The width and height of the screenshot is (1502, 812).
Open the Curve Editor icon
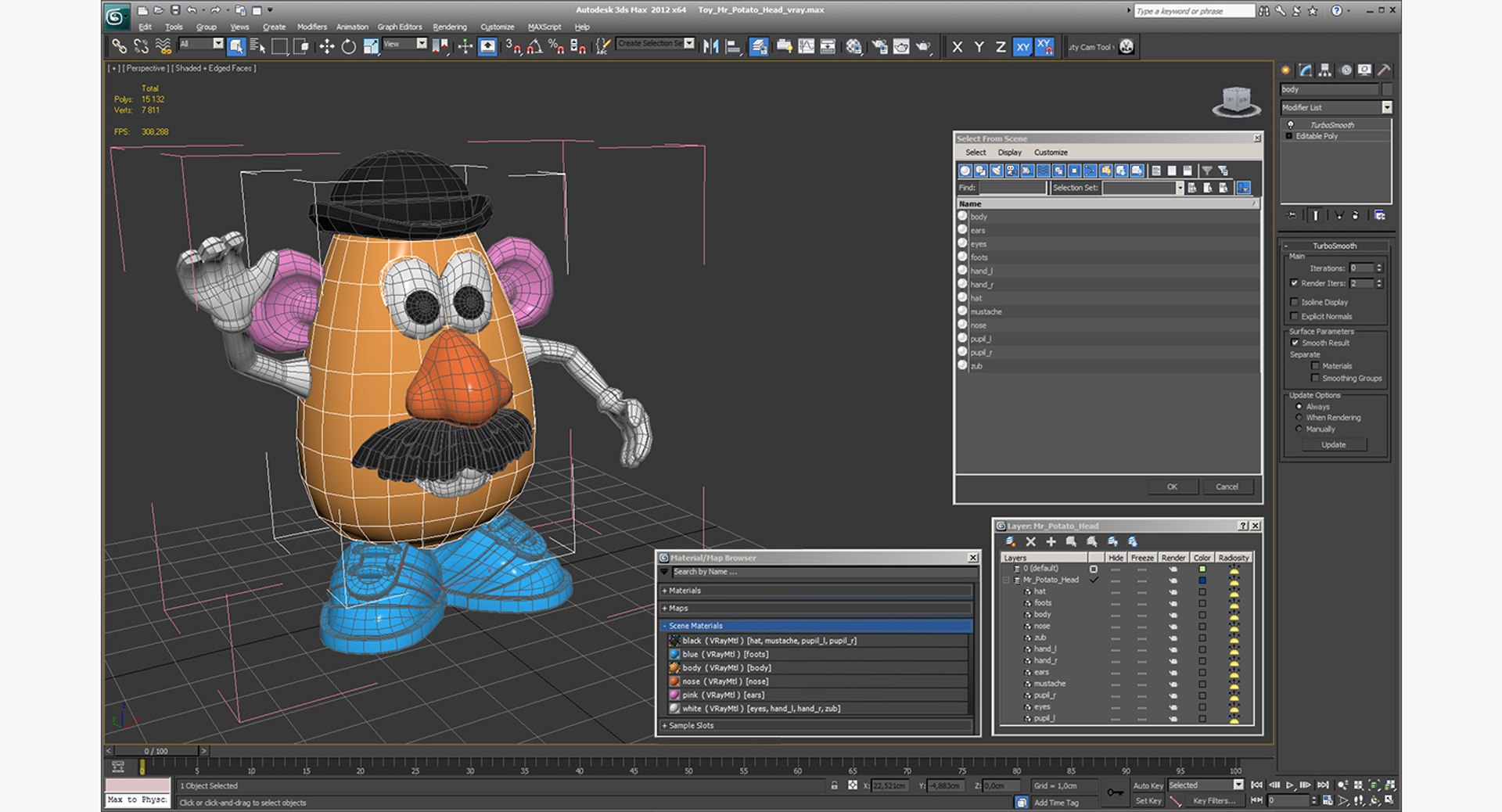[806, 46]
